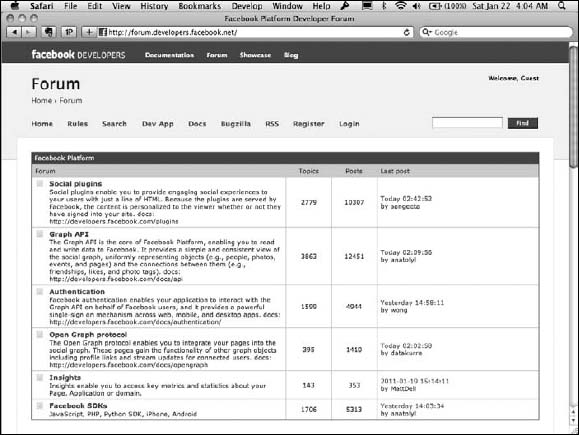This screenshot has width=579, height=435.
Task: Click the Register link
Action: click(x=309, y=124)
